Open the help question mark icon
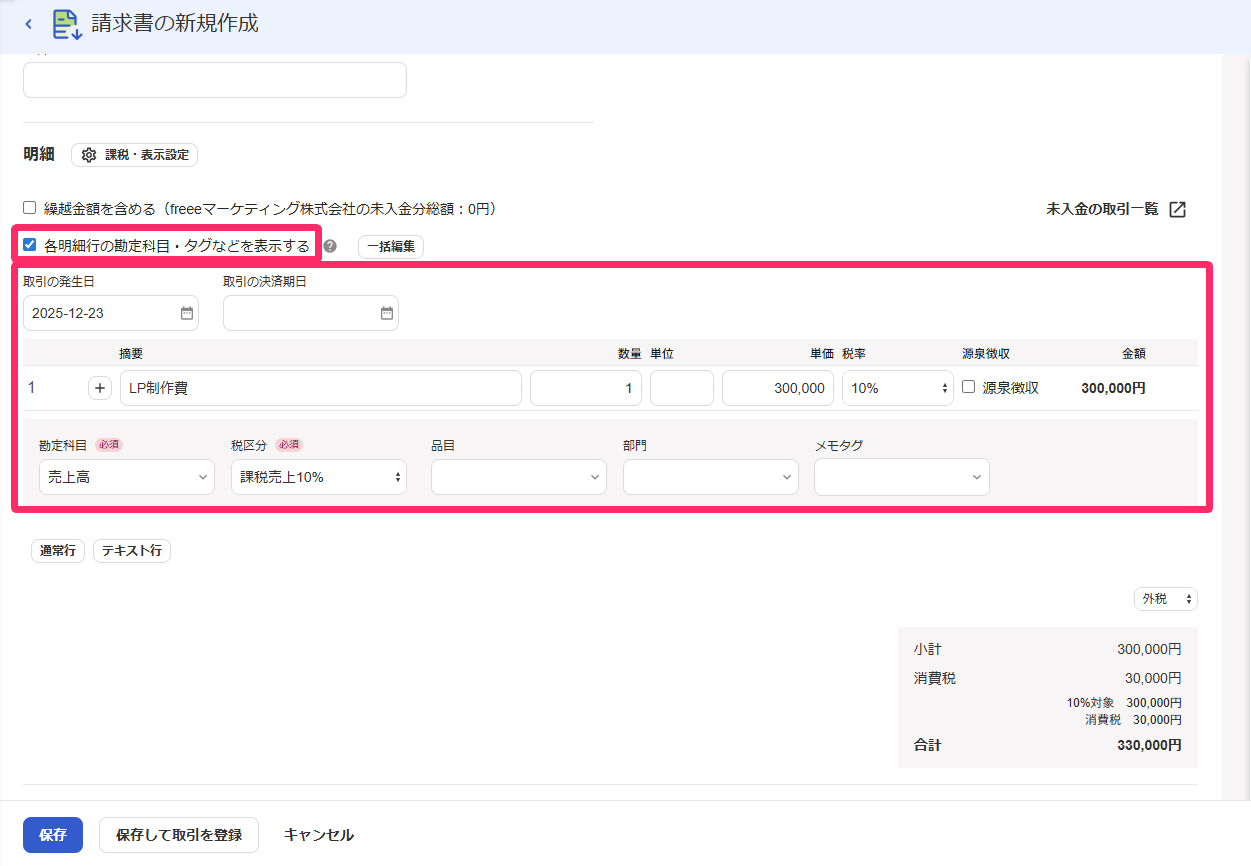 pos(330,246)
